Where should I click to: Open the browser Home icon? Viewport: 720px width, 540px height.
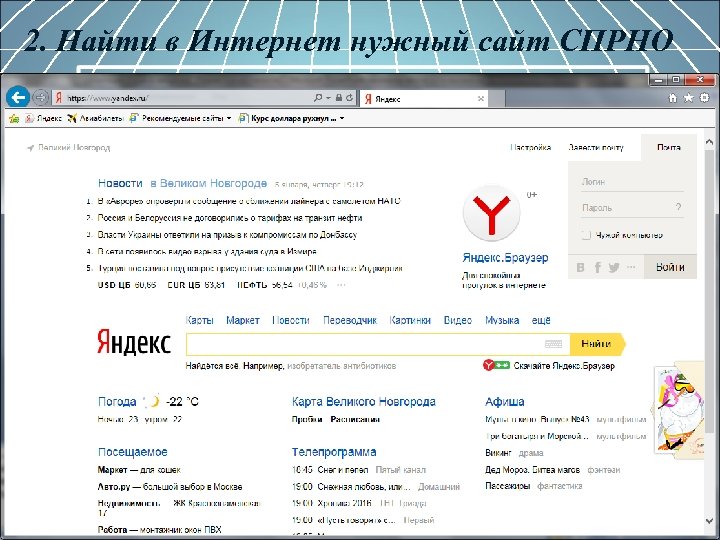pos(673,98)
